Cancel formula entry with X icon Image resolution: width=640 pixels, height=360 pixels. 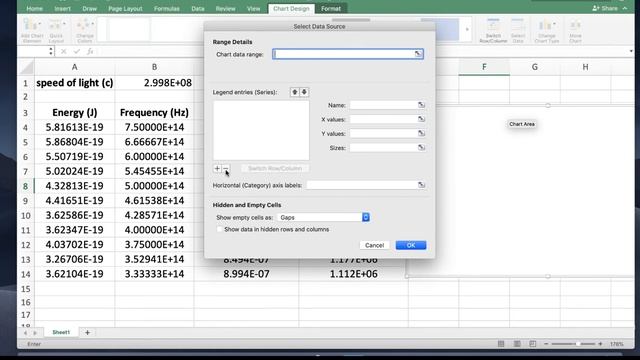click(x=63, y=51)
